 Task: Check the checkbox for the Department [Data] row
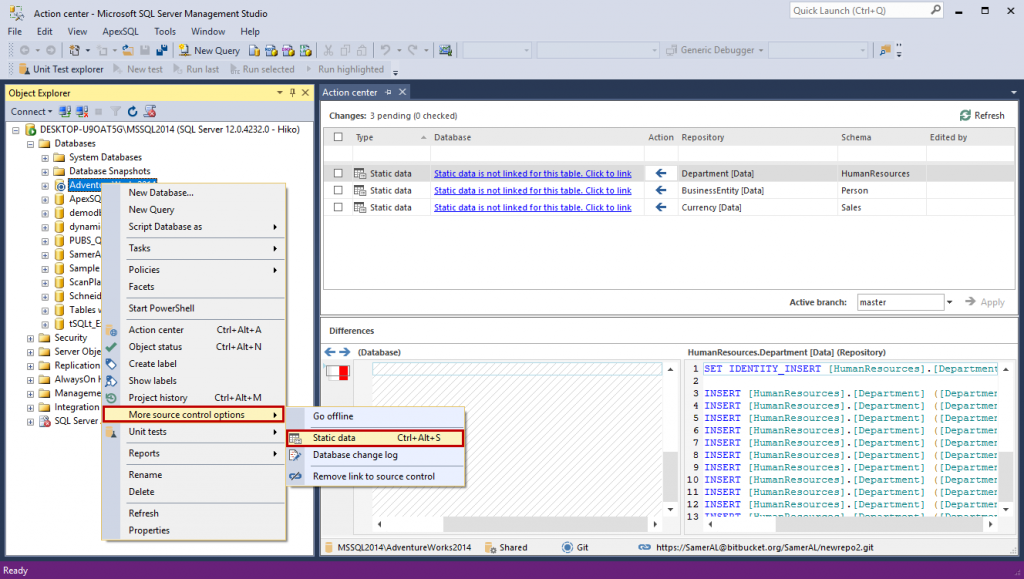point(337,173)
